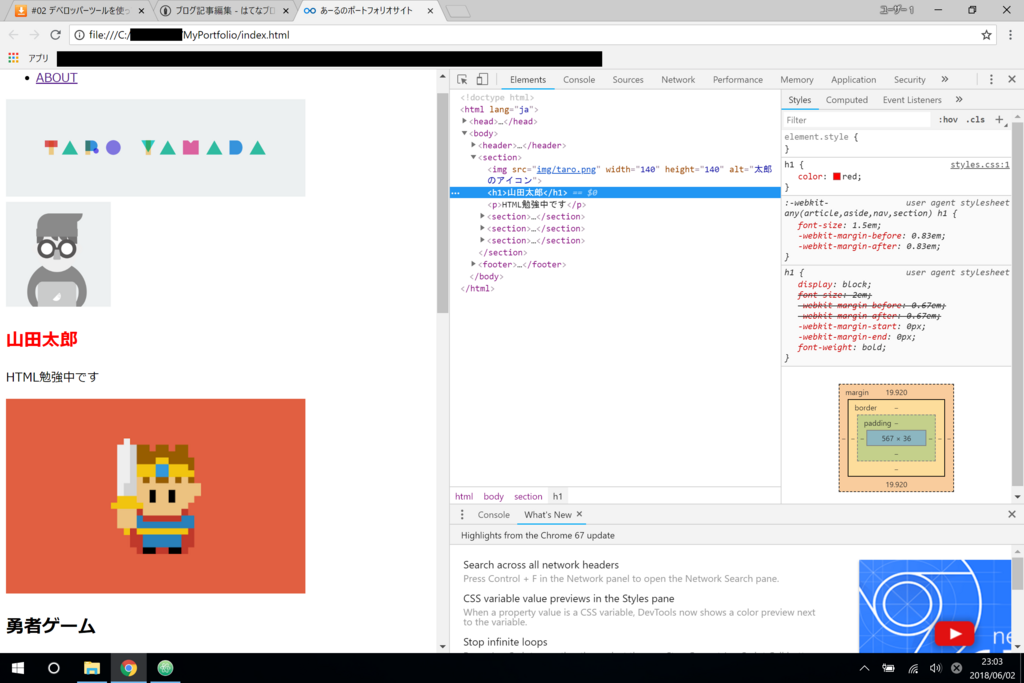Select html in the breadcrumb trail

point(464,496)
